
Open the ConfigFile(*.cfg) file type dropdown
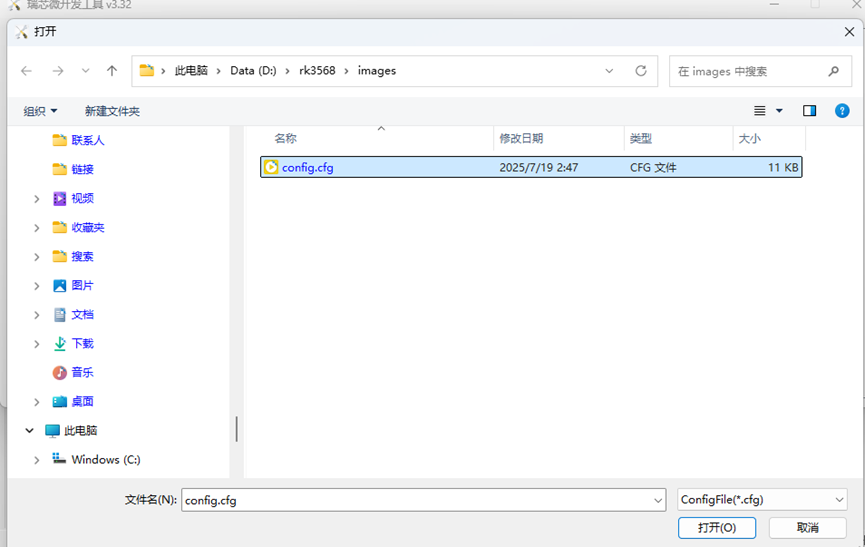coord(762,500)
